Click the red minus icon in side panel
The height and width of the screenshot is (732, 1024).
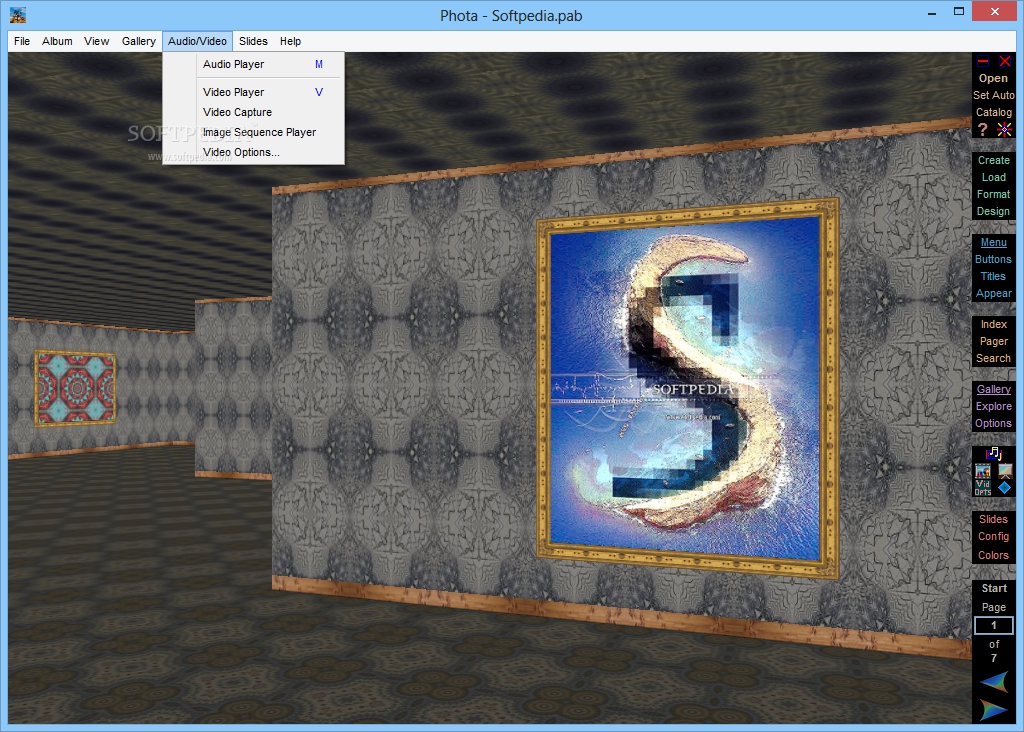(x=983, y=61)
